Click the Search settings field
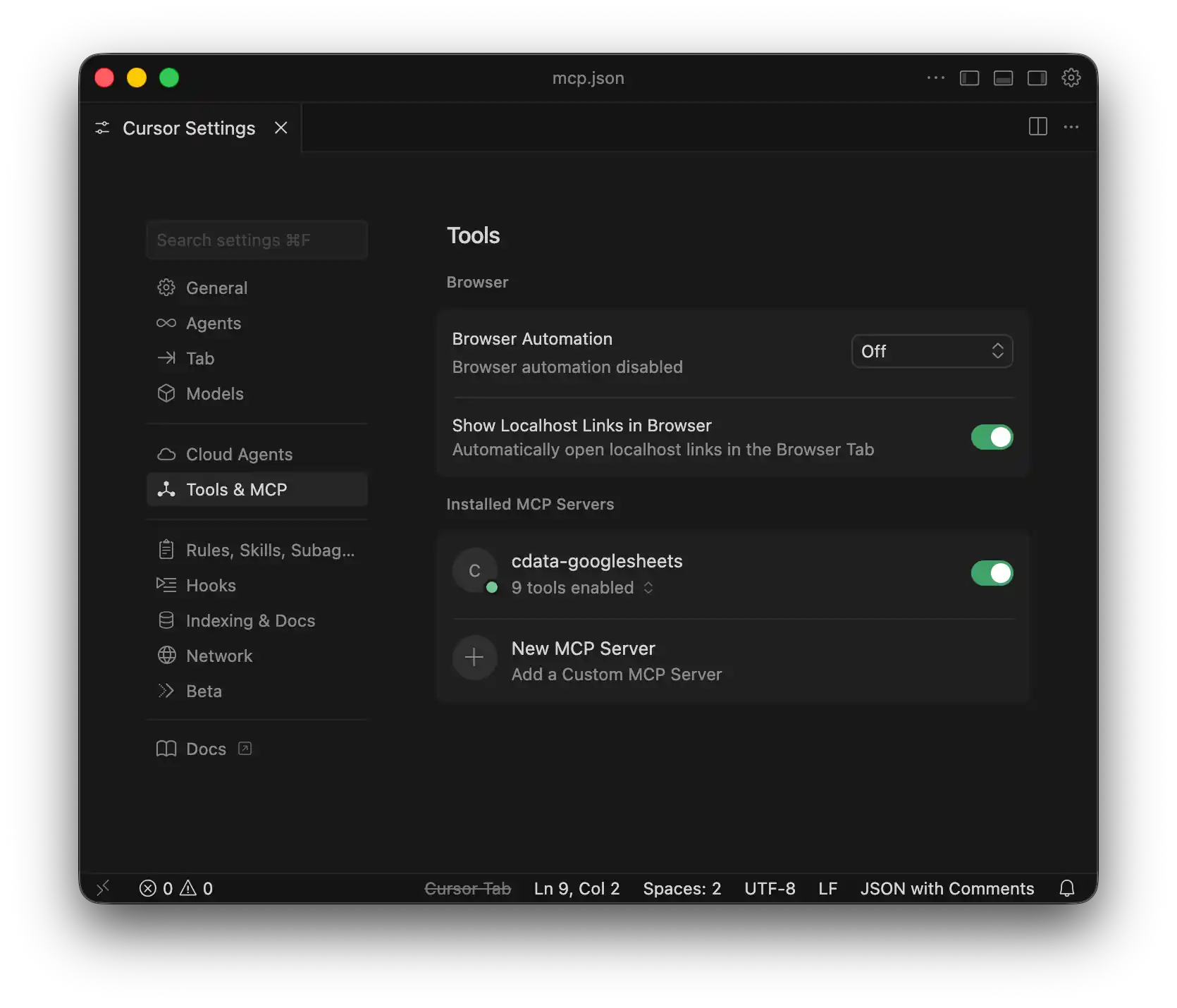This screenshot has height=1008, width=1177. click(257, 240)
